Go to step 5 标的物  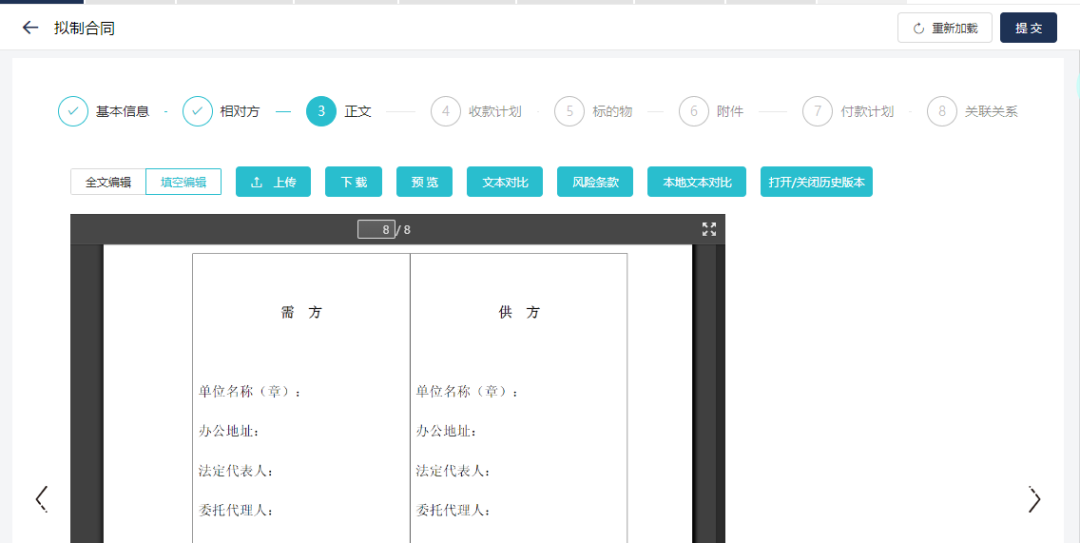pos(569,111)
